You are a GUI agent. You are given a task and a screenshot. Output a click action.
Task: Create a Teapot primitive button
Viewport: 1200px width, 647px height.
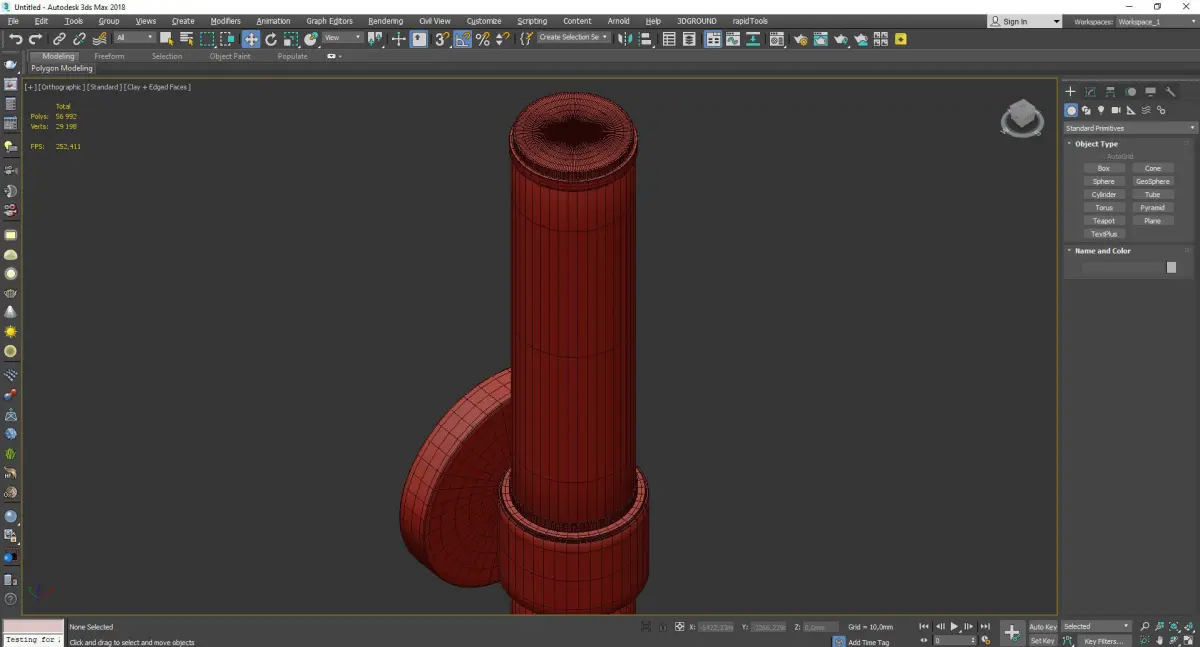coord(1104,221)
